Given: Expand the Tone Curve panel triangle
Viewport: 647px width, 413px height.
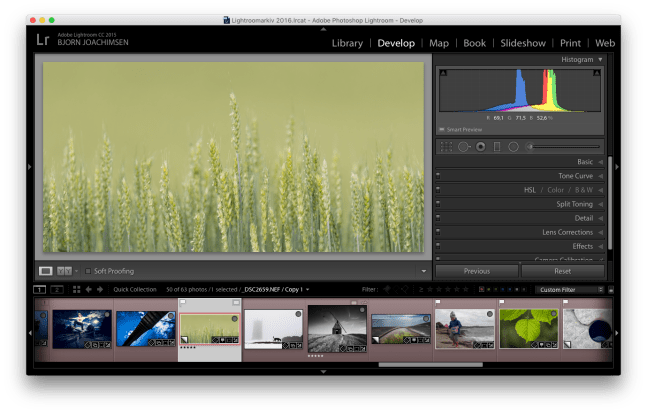Looking at the screenshot, I should tap(601, 176).
